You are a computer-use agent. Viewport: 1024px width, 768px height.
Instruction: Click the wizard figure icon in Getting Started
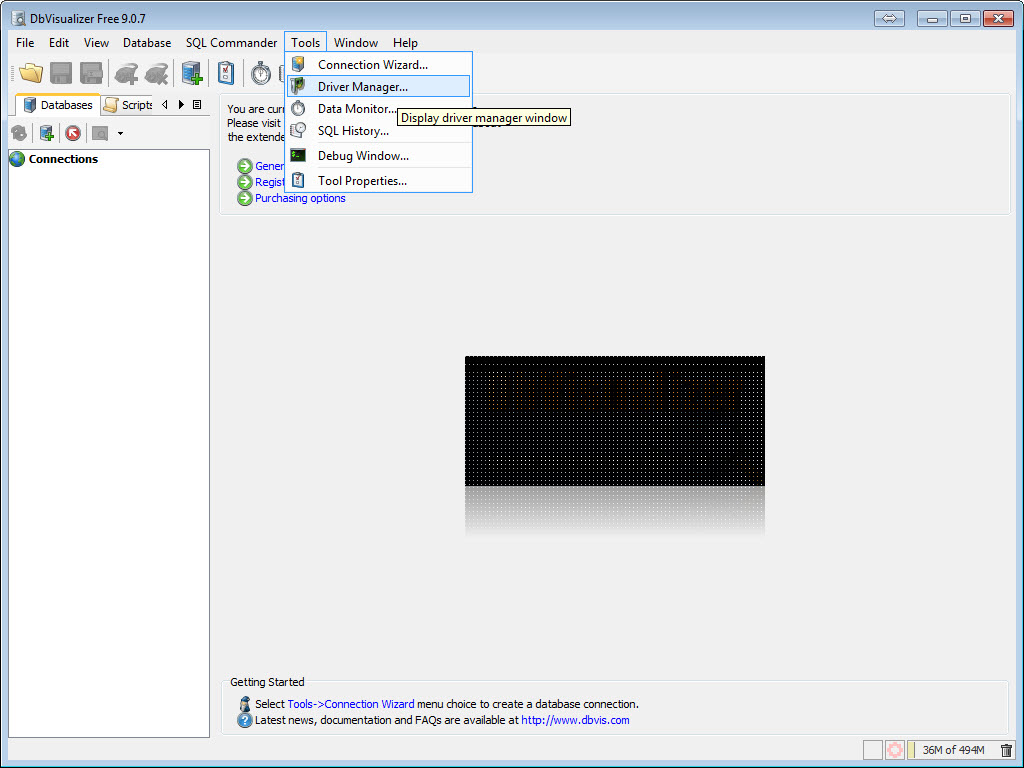[245, 704]
